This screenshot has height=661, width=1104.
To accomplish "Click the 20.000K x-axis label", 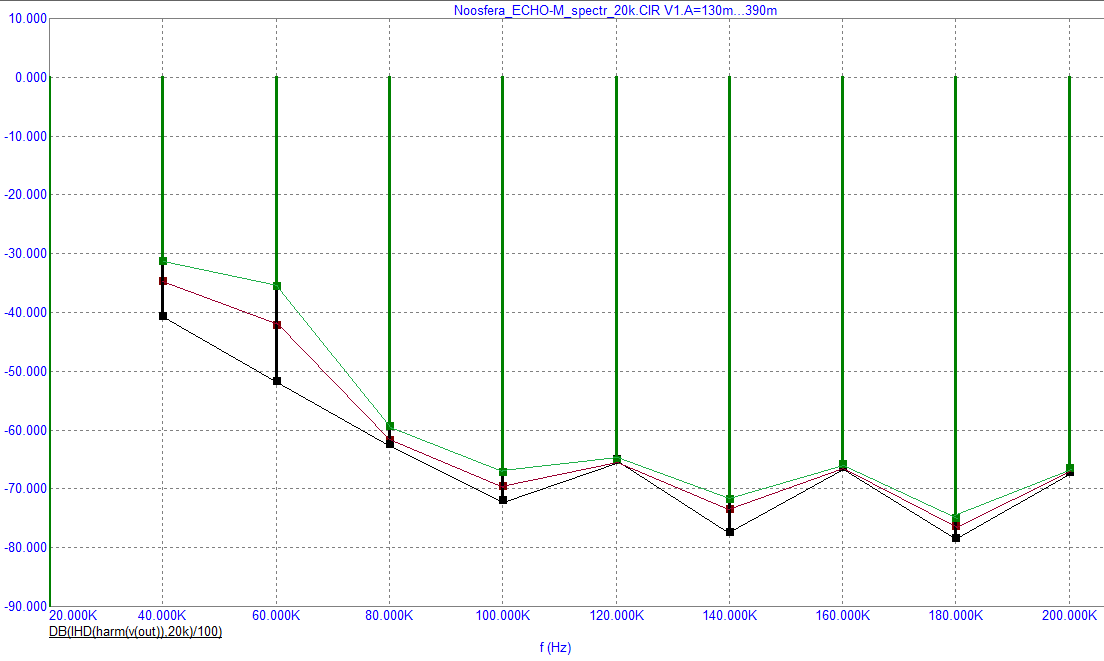I will click(x=73, y=615).
